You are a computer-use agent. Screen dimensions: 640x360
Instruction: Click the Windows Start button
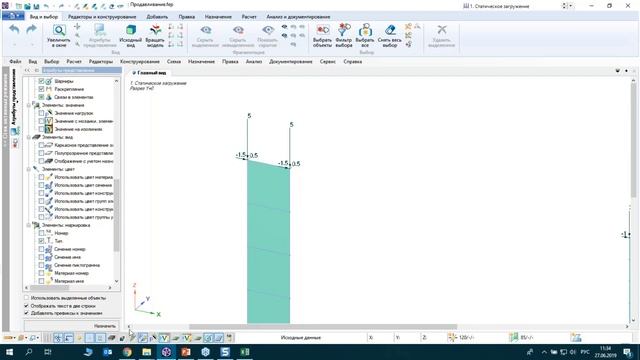(x=9, y=352)
